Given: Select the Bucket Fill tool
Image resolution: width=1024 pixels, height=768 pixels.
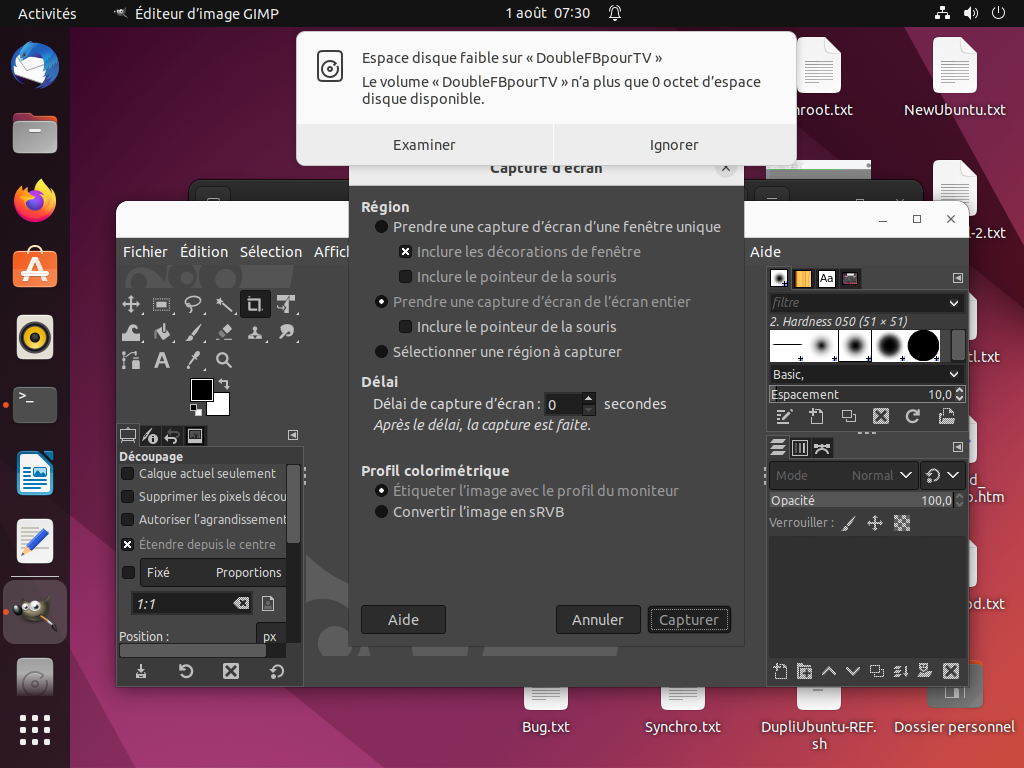Looking at the screenshot, I should [162, 332].
